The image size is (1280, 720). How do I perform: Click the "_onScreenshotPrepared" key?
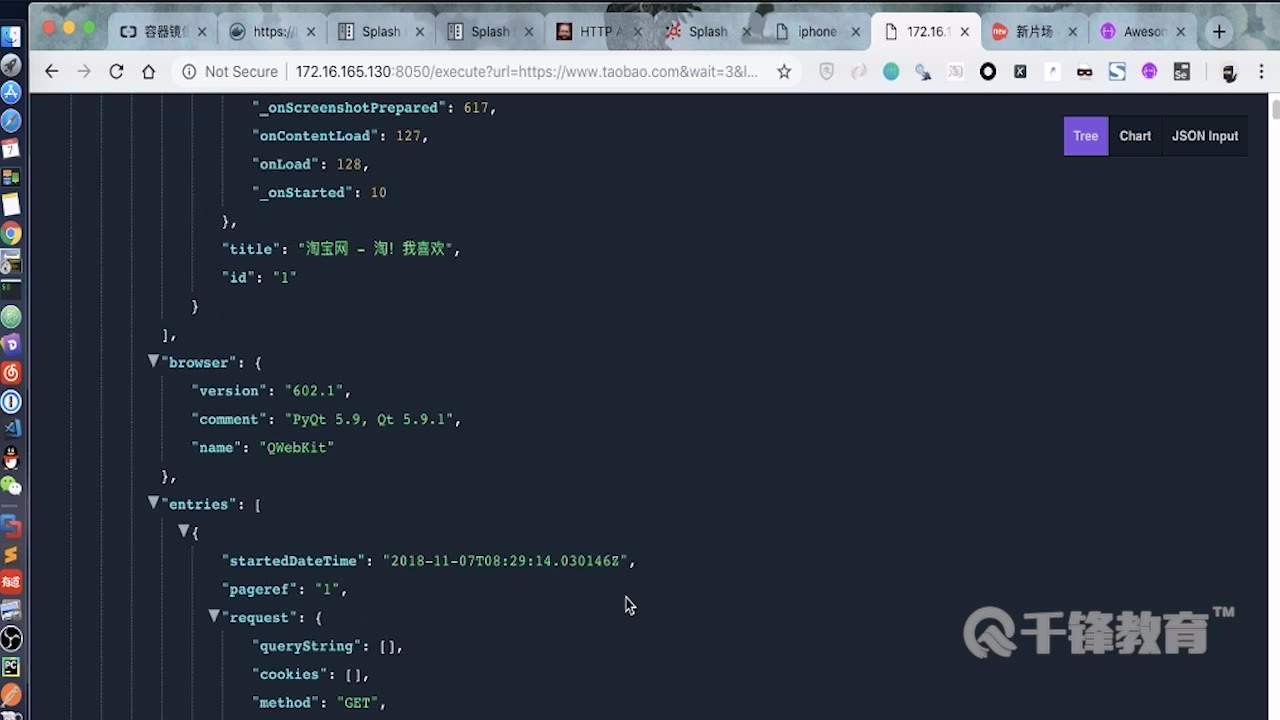point(349,107)
